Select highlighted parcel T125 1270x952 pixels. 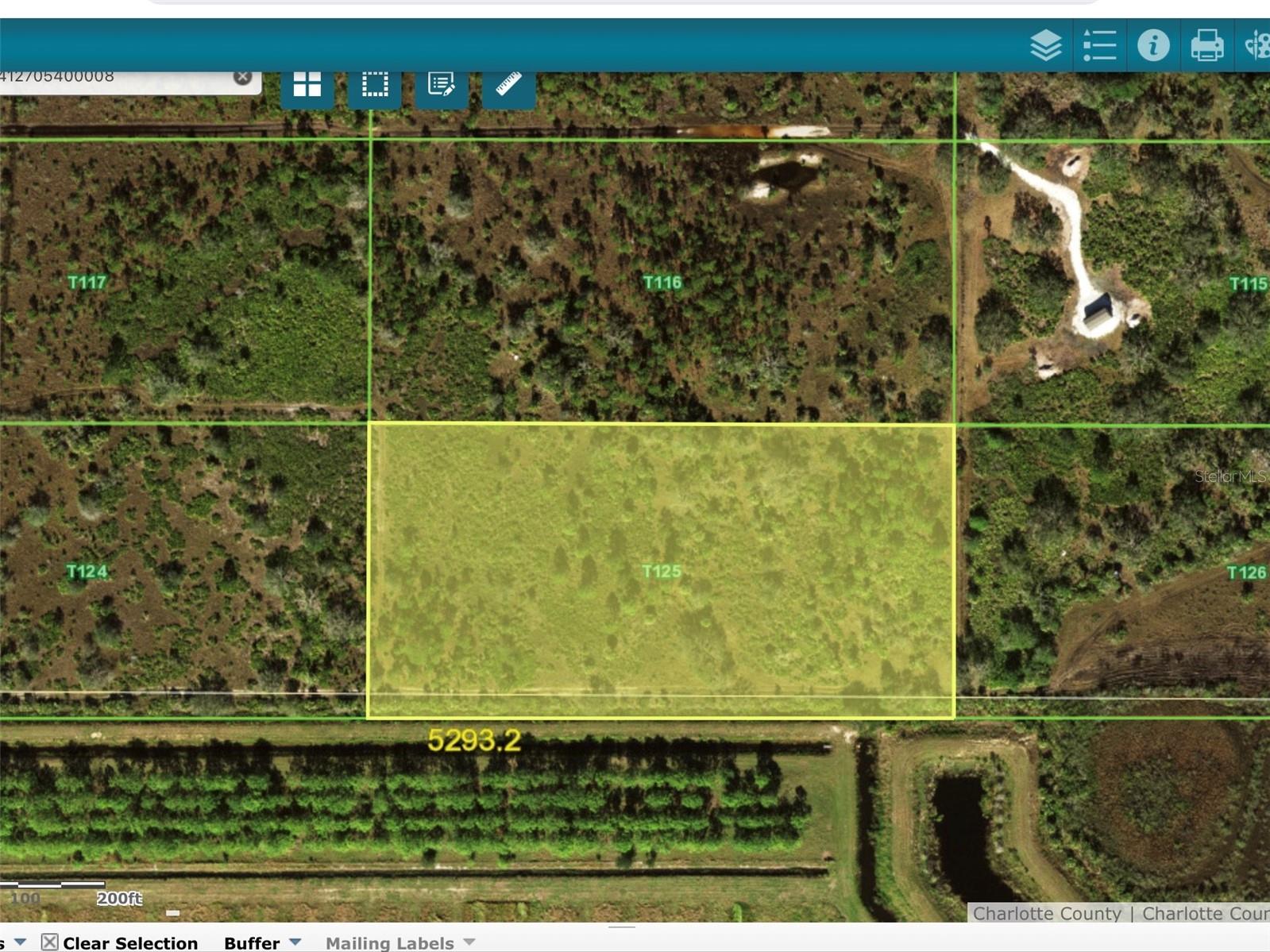661,571
